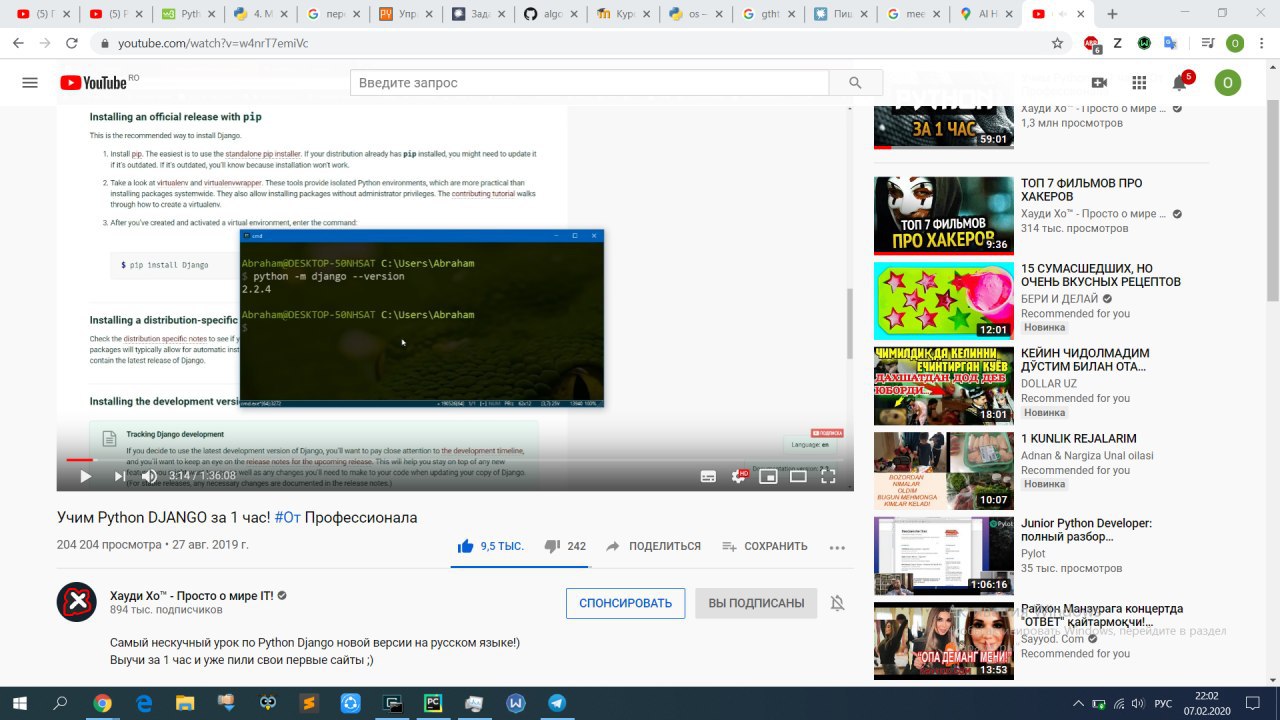Open the YouTube hamburger guide menu
This screenshot has height=720, width=1280.
30,83
